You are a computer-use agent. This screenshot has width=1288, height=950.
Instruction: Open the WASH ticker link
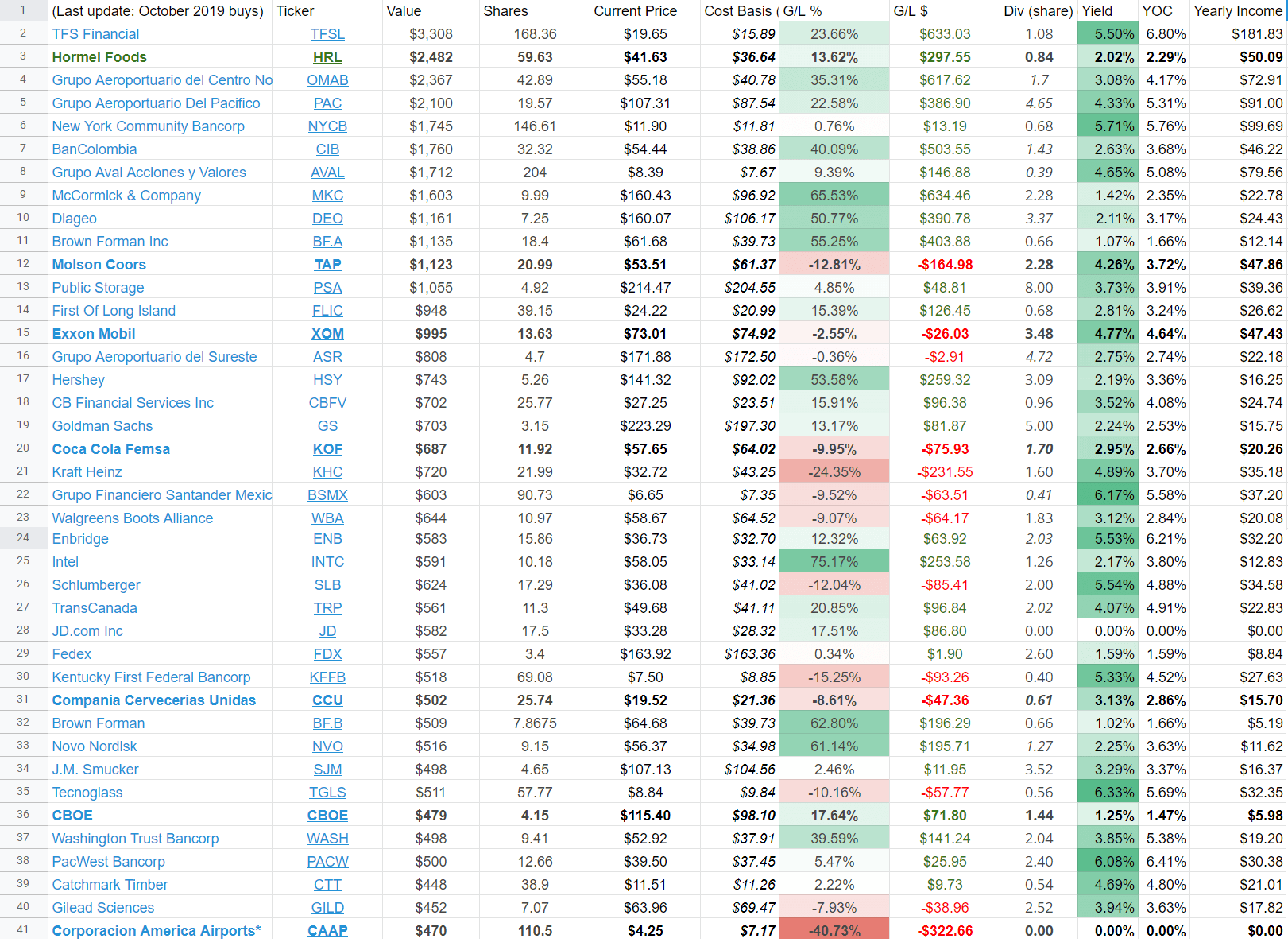click(x=327, y=839)
